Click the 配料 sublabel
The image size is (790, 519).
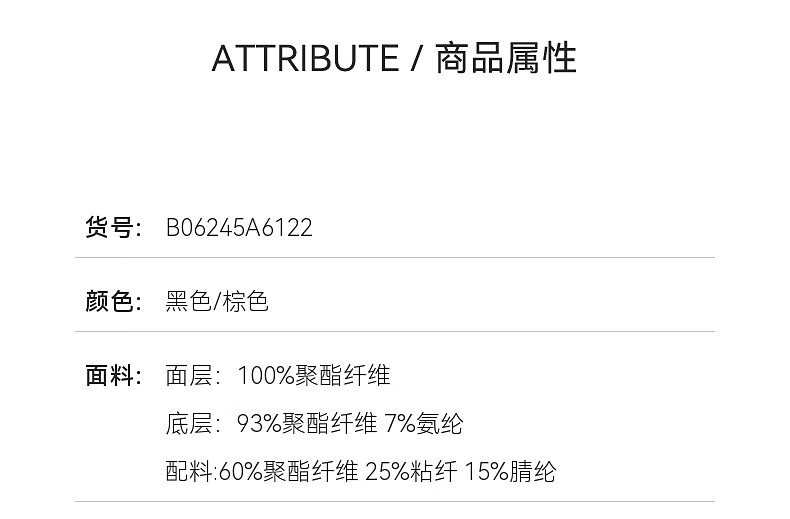tap(189, 472)
